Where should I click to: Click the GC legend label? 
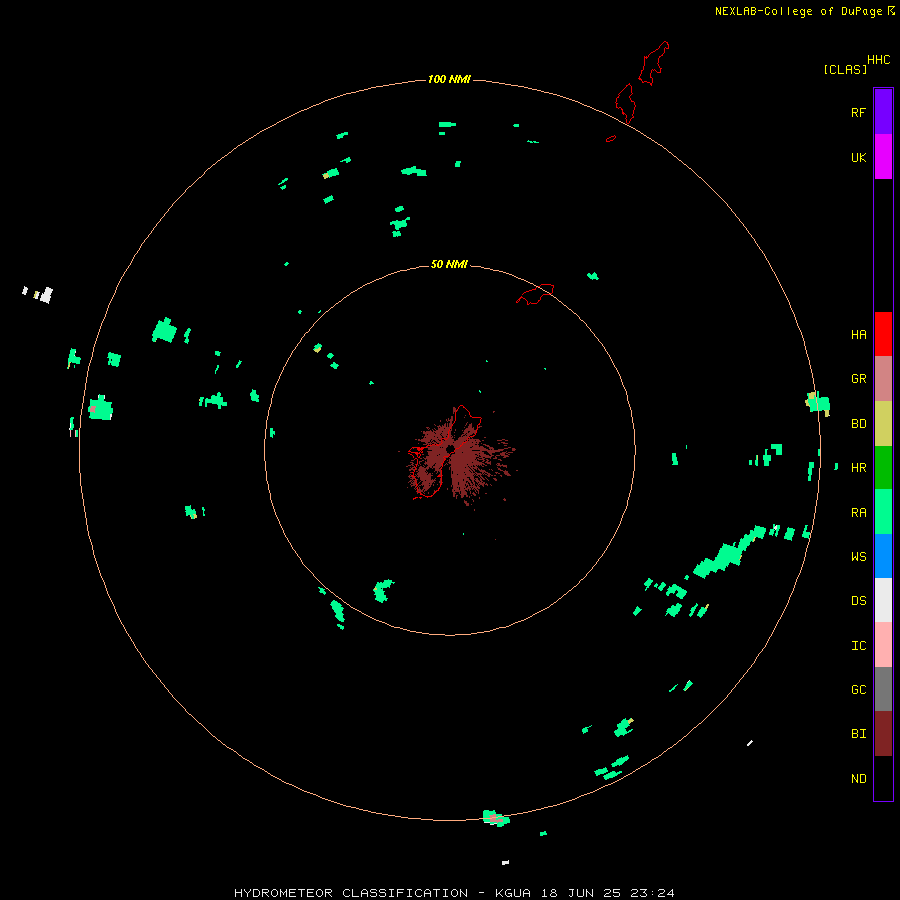(858, 689)
